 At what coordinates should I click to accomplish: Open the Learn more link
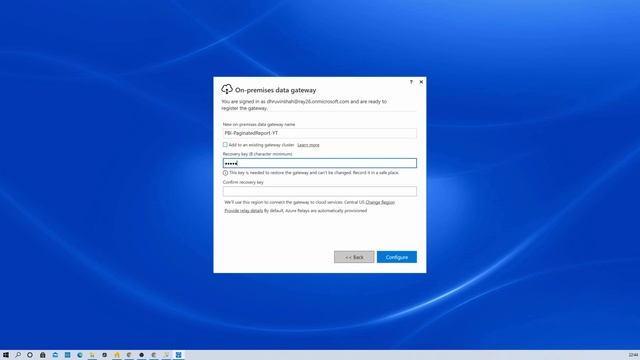[308, 145]
